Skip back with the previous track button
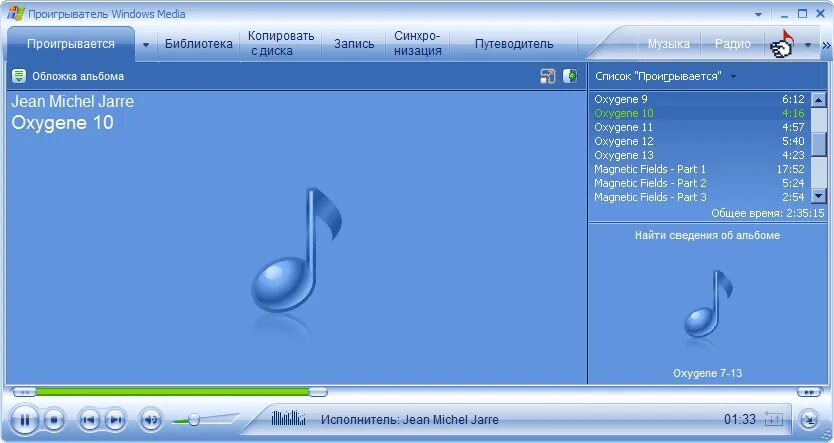 [89, 420]
